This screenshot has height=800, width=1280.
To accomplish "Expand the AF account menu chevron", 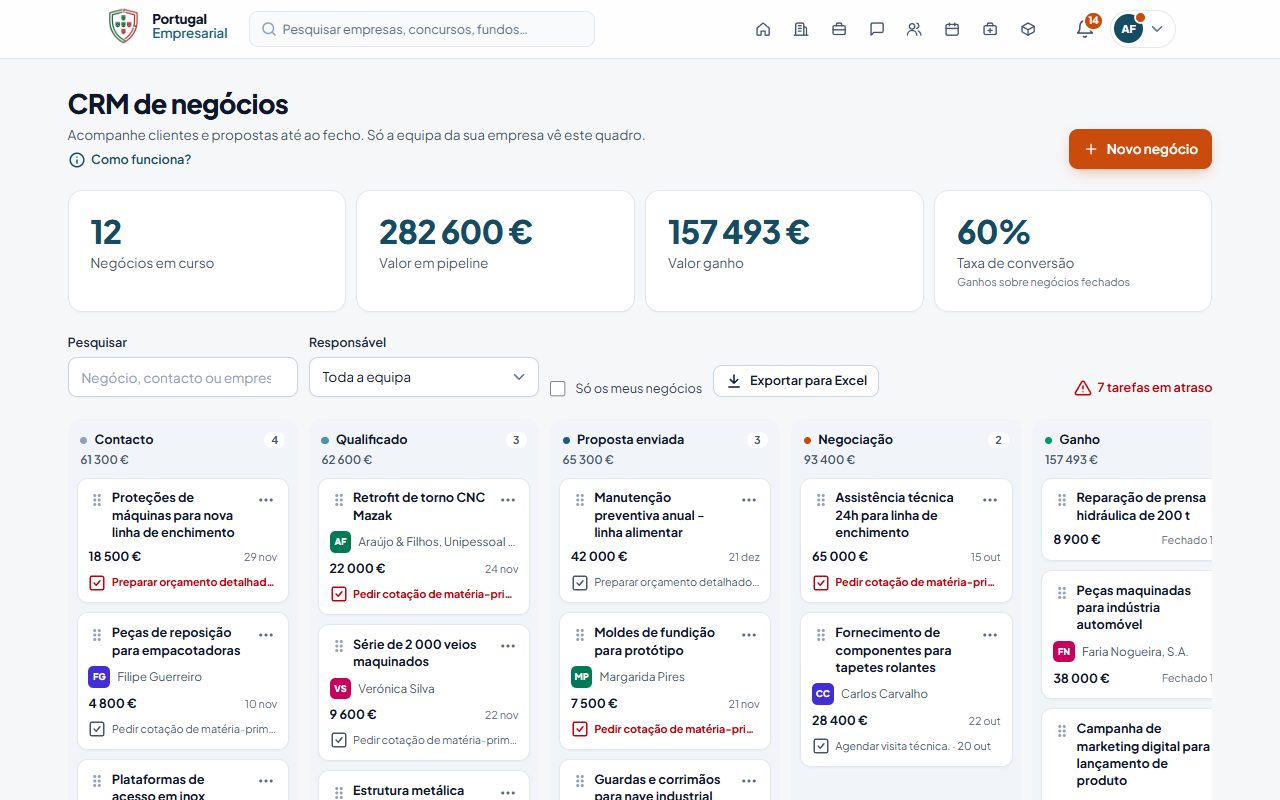I will click(1157, 29).
